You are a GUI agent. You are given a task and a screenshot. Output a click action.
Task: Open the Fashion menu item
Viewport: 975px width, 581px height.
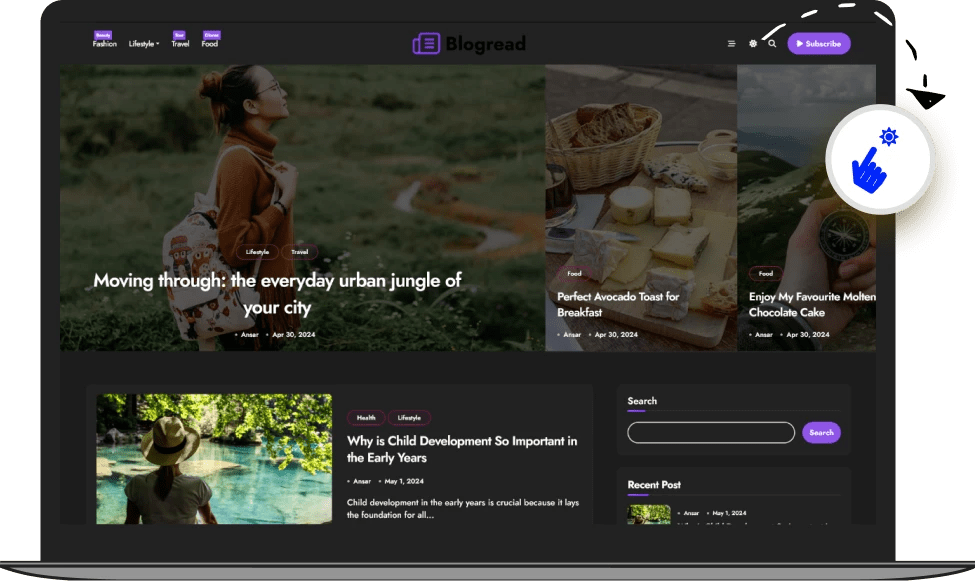tap(104, 44)
